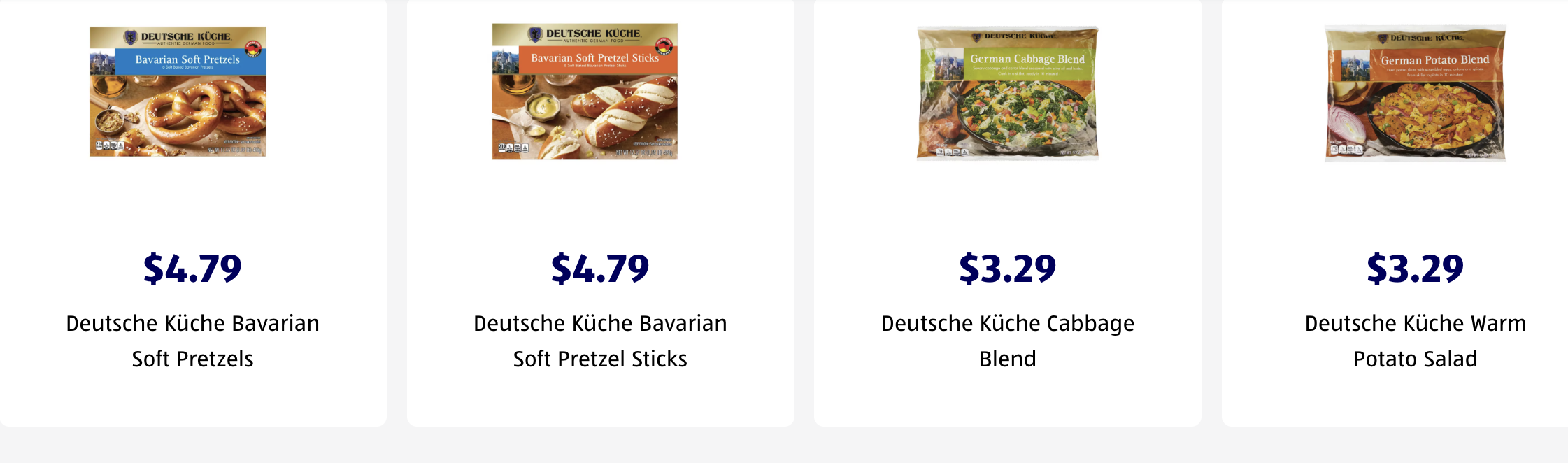Click the Deutsche Küche logo on pretzel sticks box

pos(585,34)
